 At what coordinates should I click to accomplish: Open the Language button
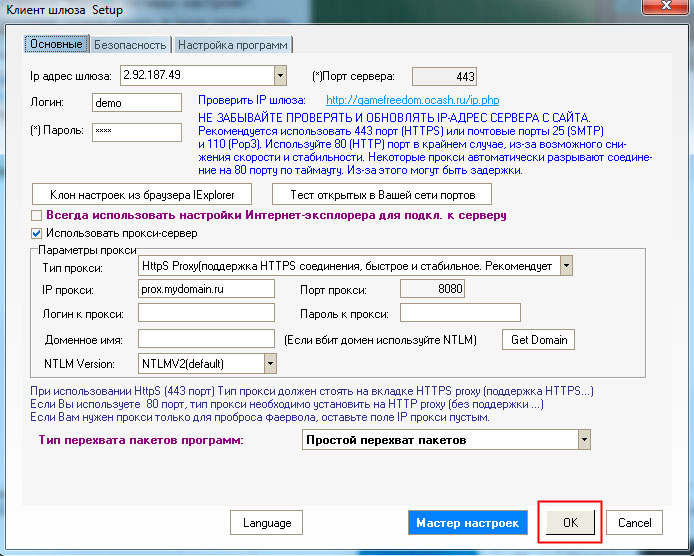click(x=266, y=523)
